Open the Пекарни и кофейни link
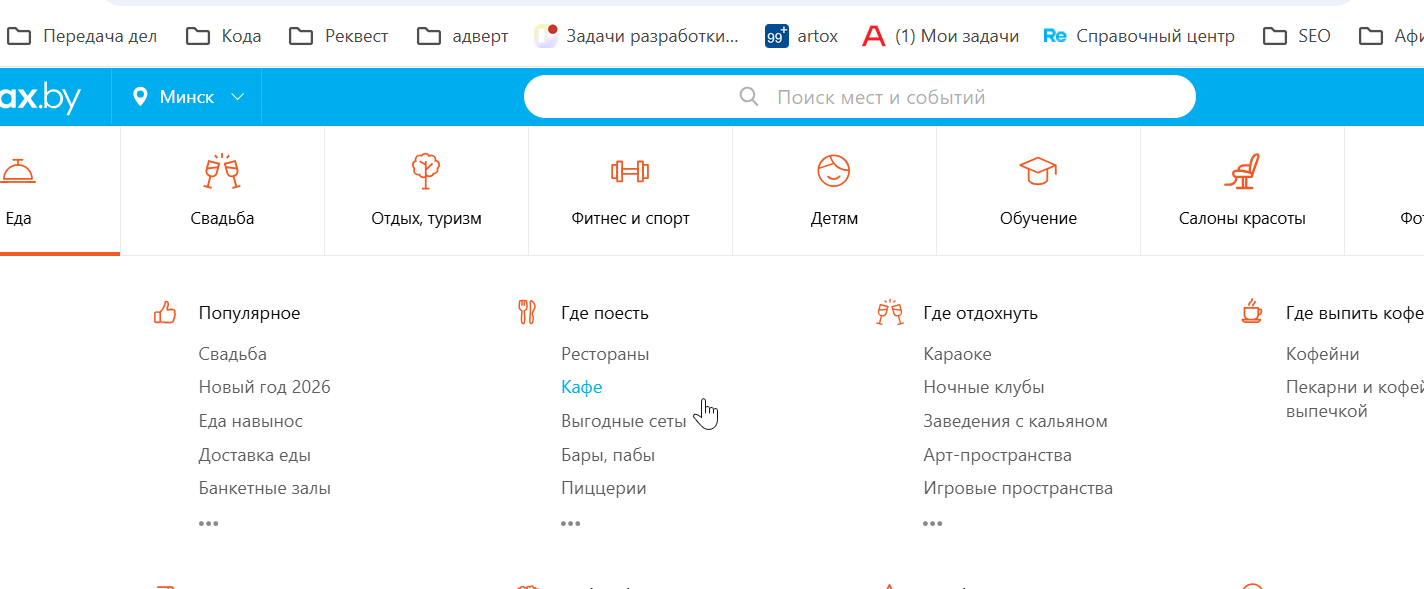Screen dimensions: 1424x589 (1355, 399)
